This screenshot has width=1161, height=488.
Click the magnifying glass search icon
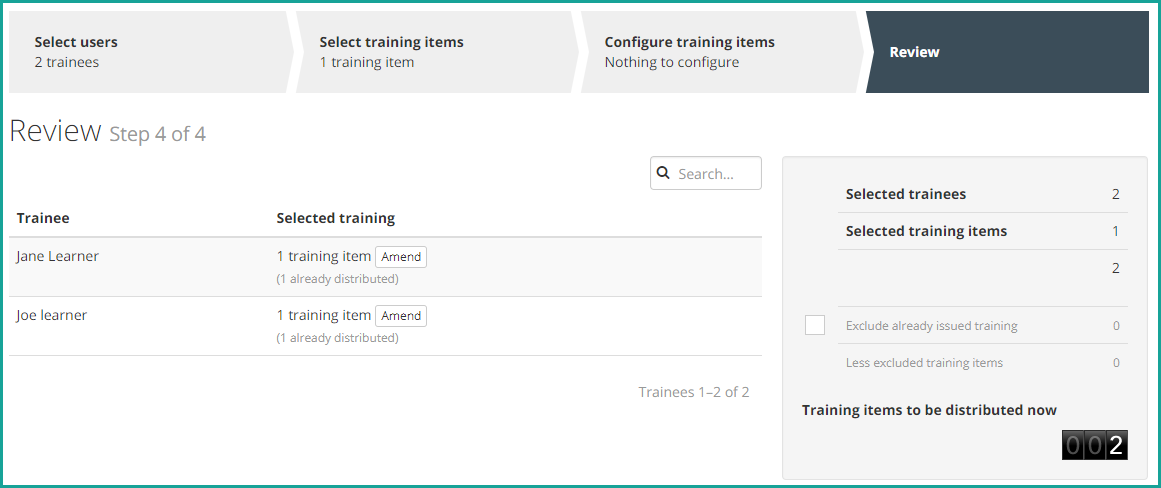coord(663,173)
